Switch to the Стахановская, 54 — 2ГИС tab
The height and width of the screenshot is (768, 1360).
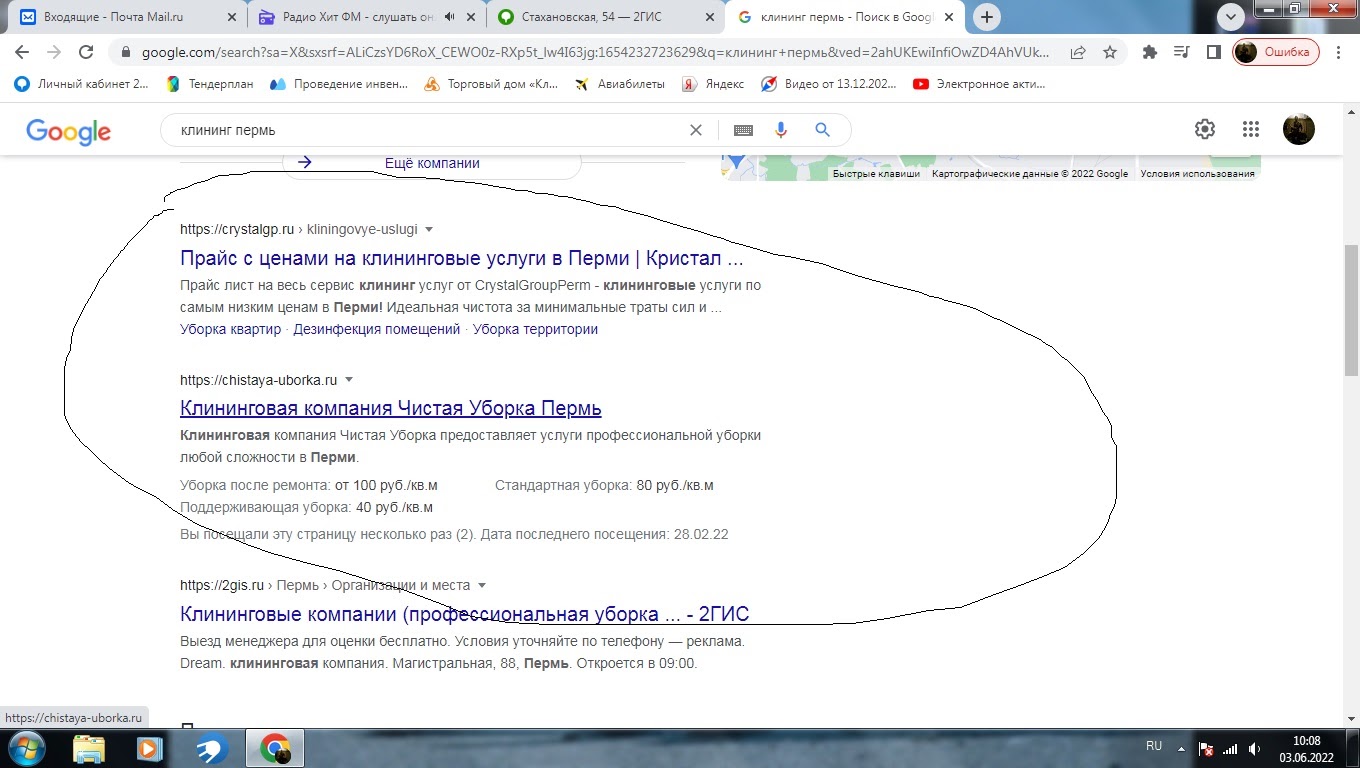click(x=608, y=17)
